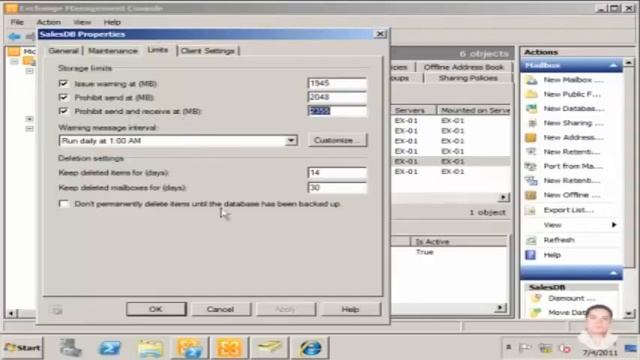
Task: Launch PowerShell from the taskbar
Action: tap(110, 348)
